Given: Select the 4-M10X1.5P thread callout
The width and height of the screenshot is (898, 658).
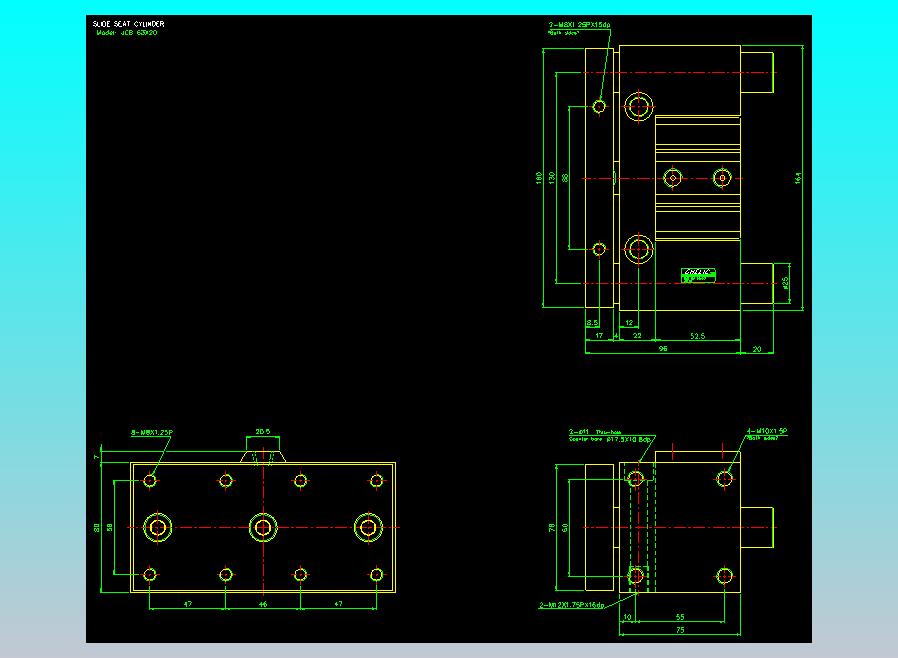Looking at the screenshot, I should pyautogui.click(x=768, y=431).
